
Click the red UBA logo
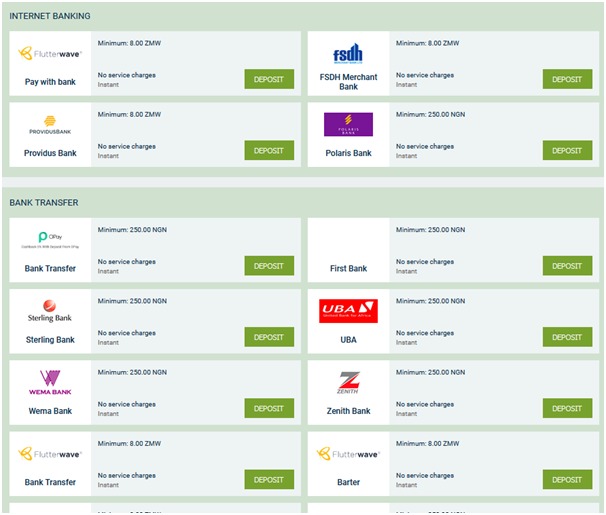pyautogui.click(x=348, y=311)
